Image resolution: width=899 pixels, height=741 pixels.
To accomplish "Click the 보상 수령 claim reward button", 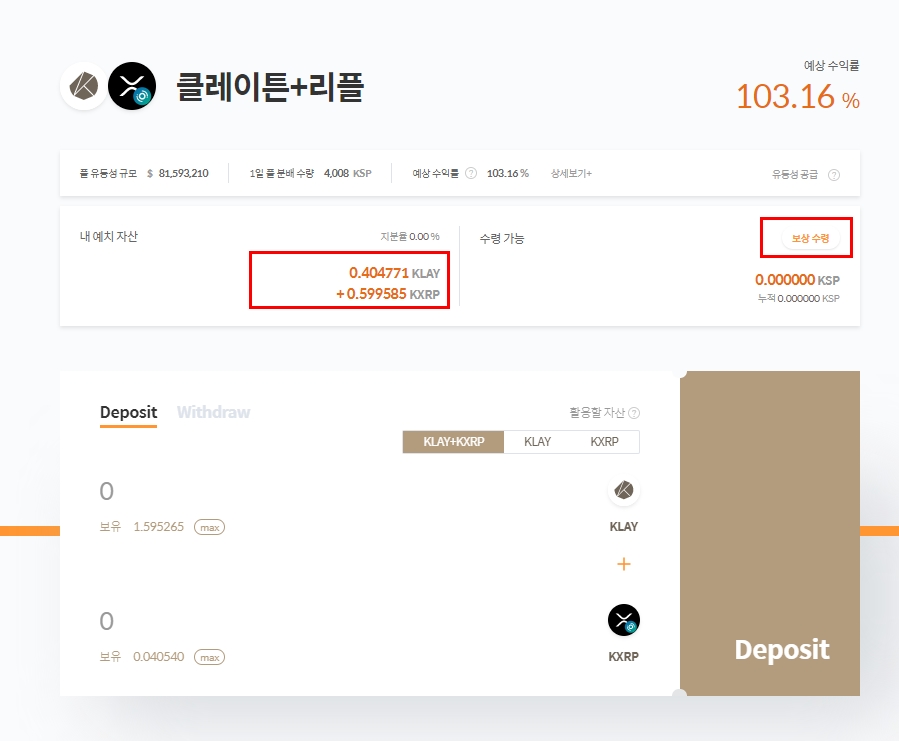I will (811, 238).
